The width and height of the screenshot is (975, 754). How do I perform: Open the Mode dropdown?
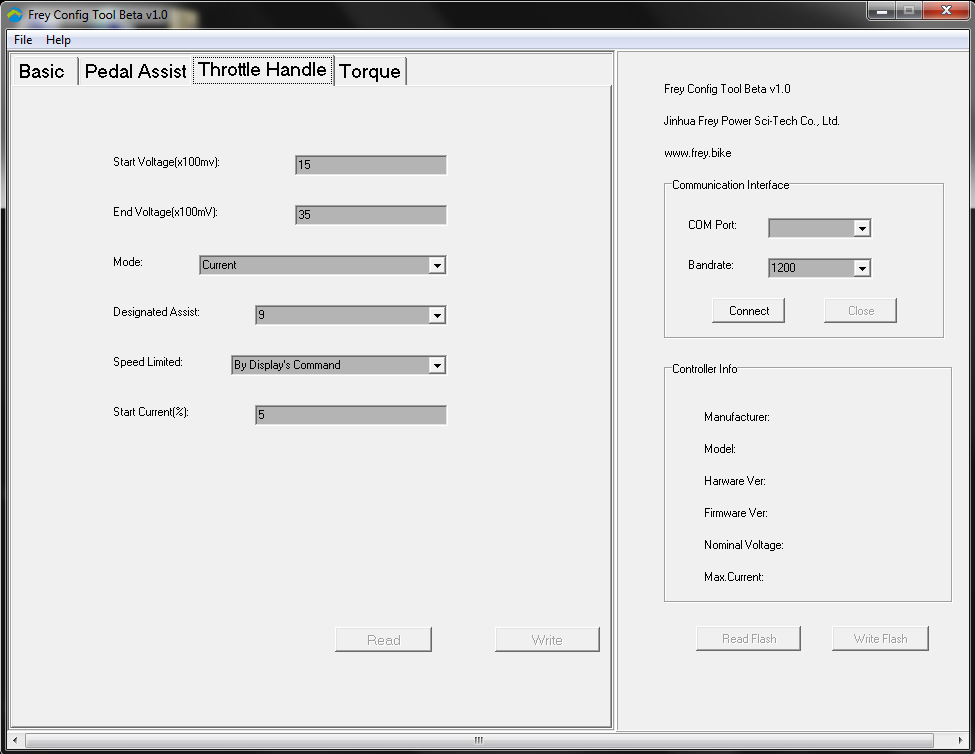pyautogui.click(x=436, y=264)
